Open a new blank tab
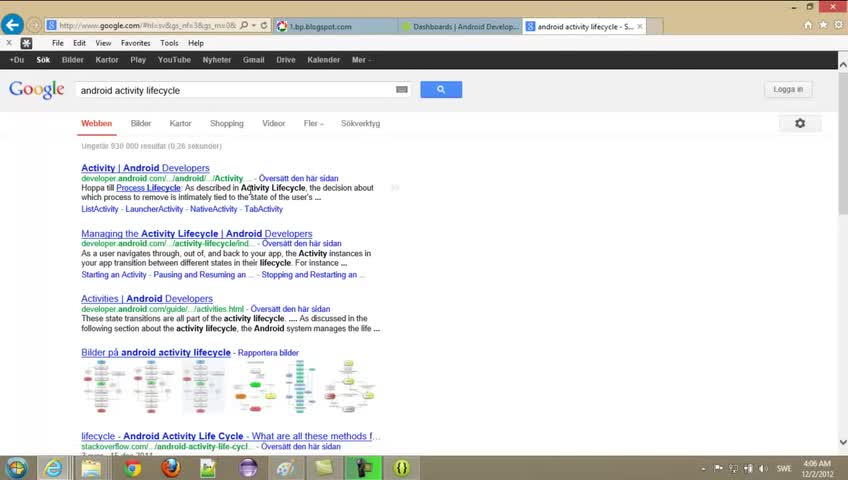This screenshot has height=480, width=848. pyautogui.click(x=654, y=26)
